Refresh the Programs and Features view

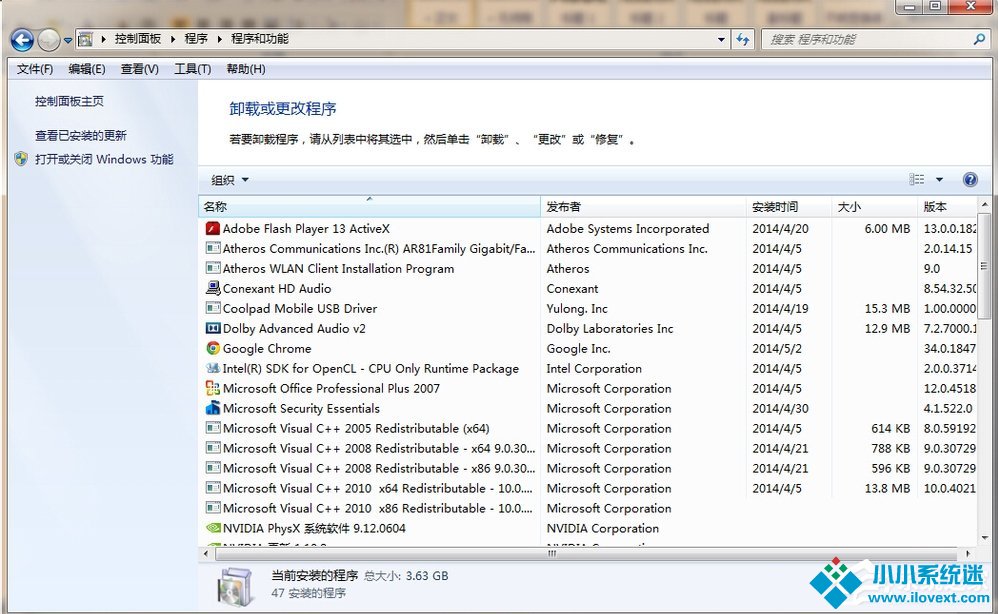pyautogui.click(x=743, y=39)
